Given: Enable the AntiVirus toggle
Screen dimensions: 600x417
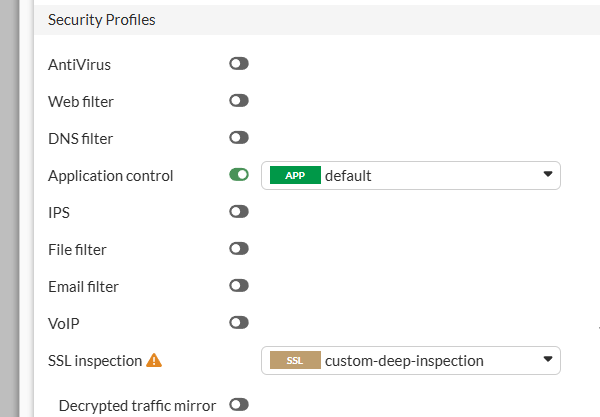Looking at the screenshot, I should coord(238,64).
